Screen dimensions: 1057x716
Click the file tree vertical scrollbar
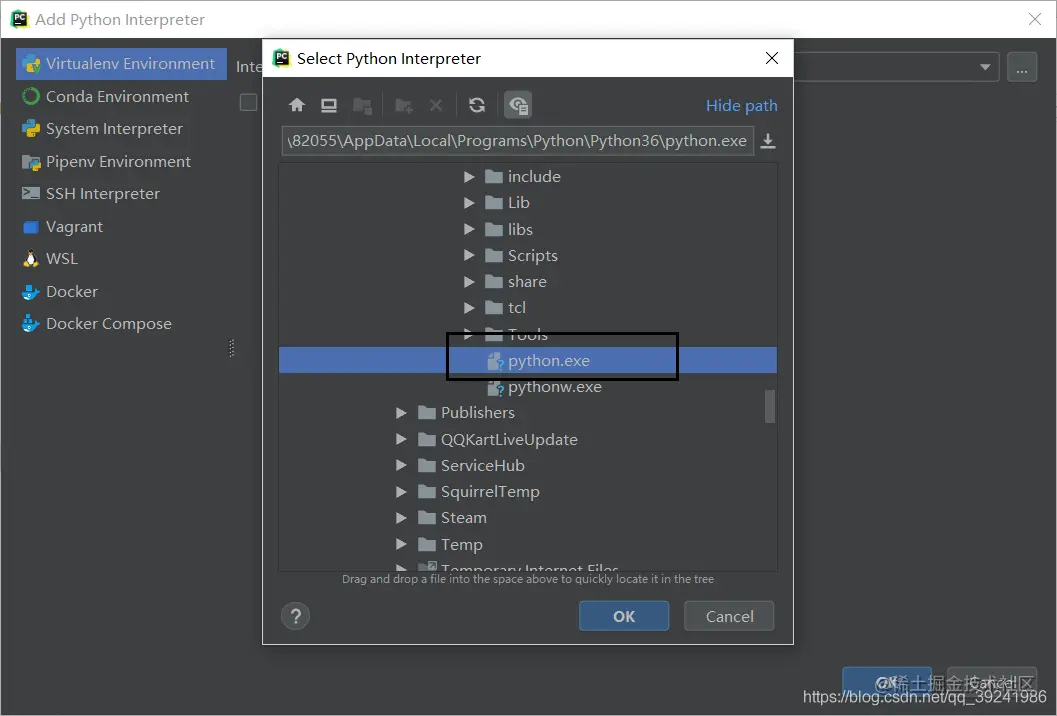(x=770, y=407)
